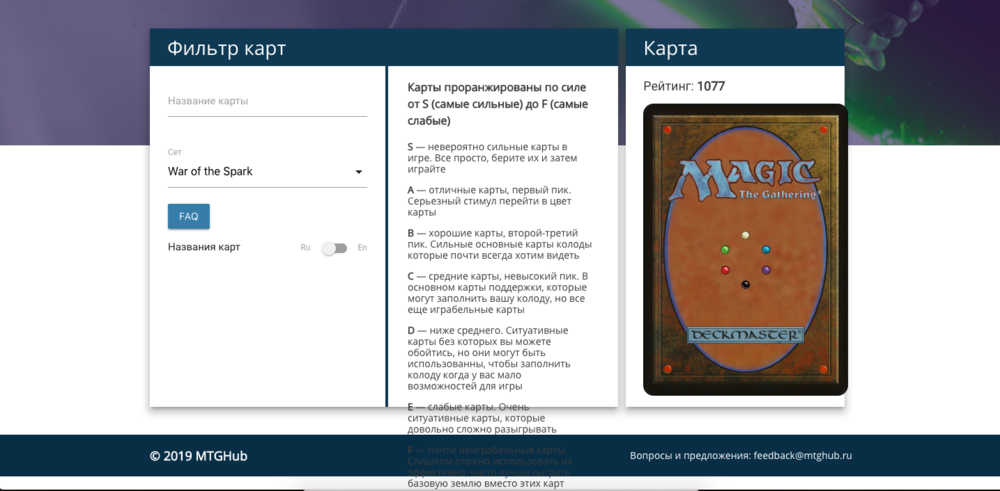Click the white mana dot on the card
1000x491 pixels.
[x=745, y=235]
